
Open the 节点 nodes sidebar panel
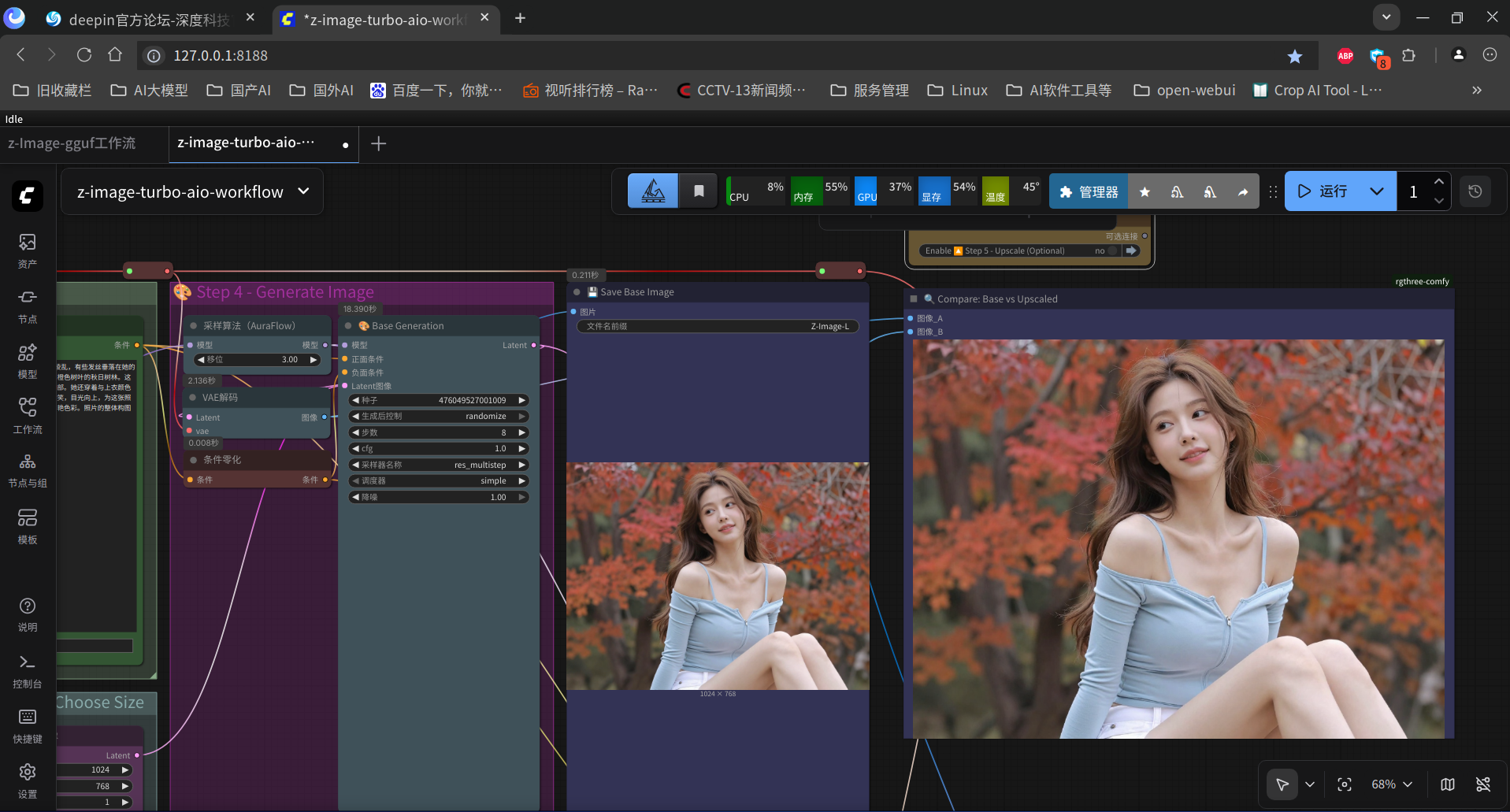point(28,306)
